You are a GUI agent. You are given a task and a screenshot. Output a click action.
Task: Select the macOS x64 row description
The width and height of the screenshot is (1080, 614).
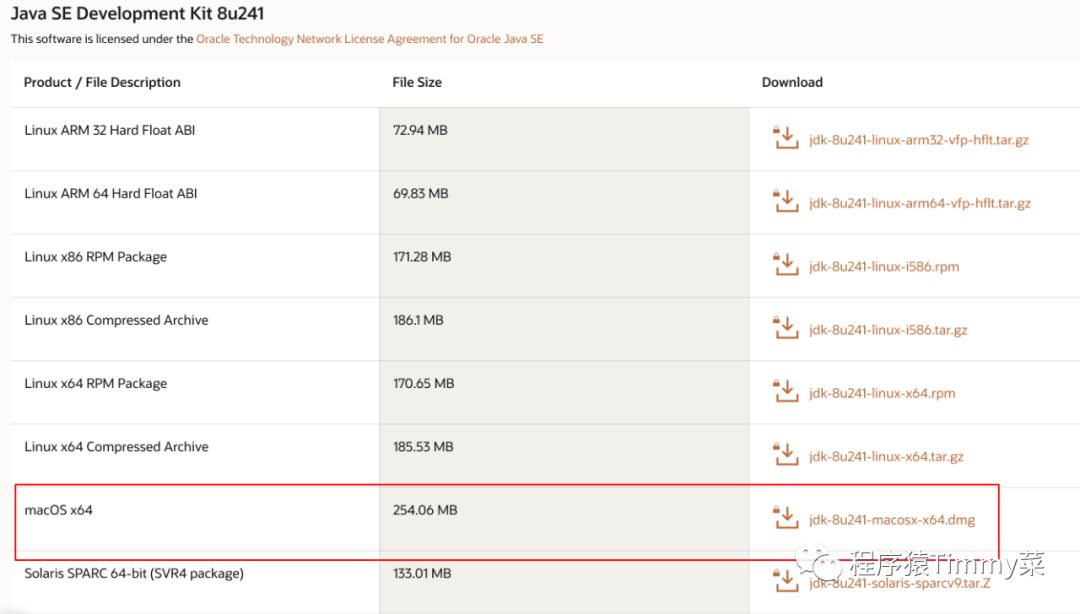(59, 510)
